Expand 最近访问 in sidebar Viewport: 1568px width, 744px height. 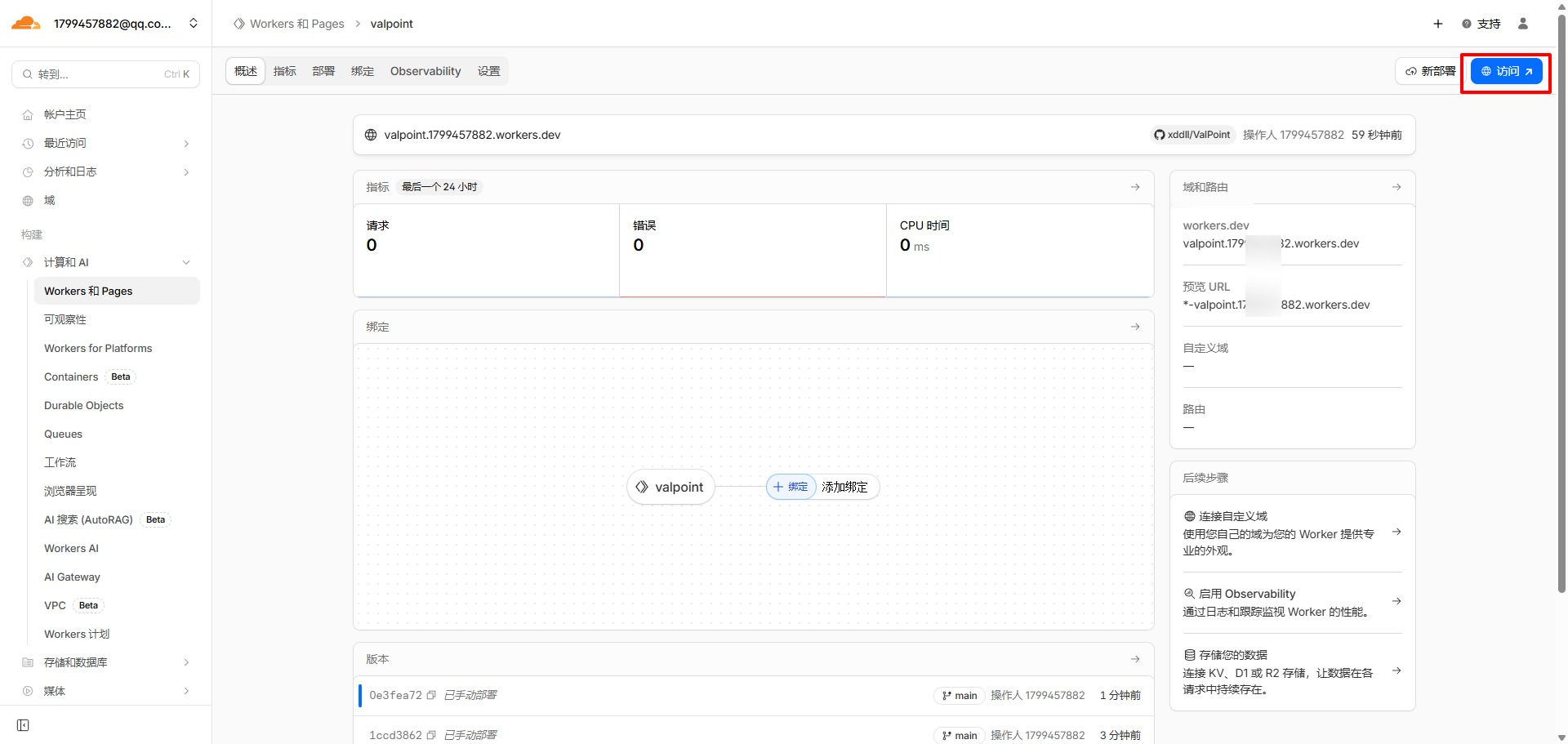(x=106, y=143)
